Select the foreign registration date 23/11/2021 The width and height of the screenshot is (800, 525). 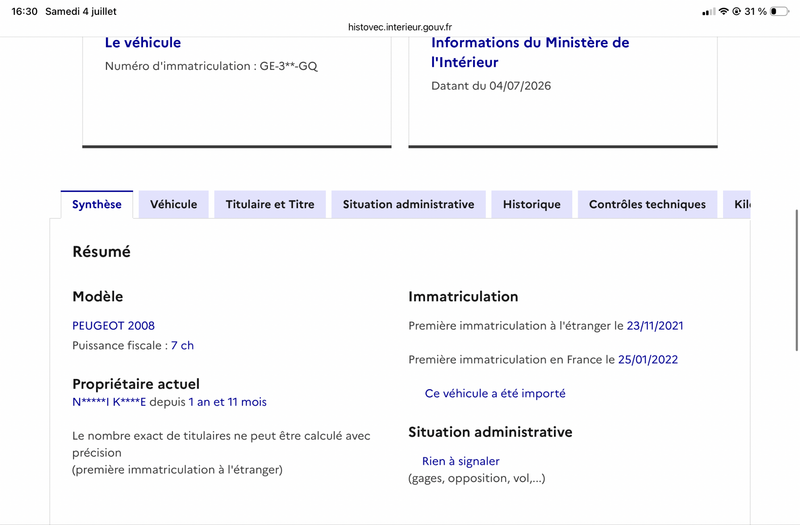(x=655, y=326)
